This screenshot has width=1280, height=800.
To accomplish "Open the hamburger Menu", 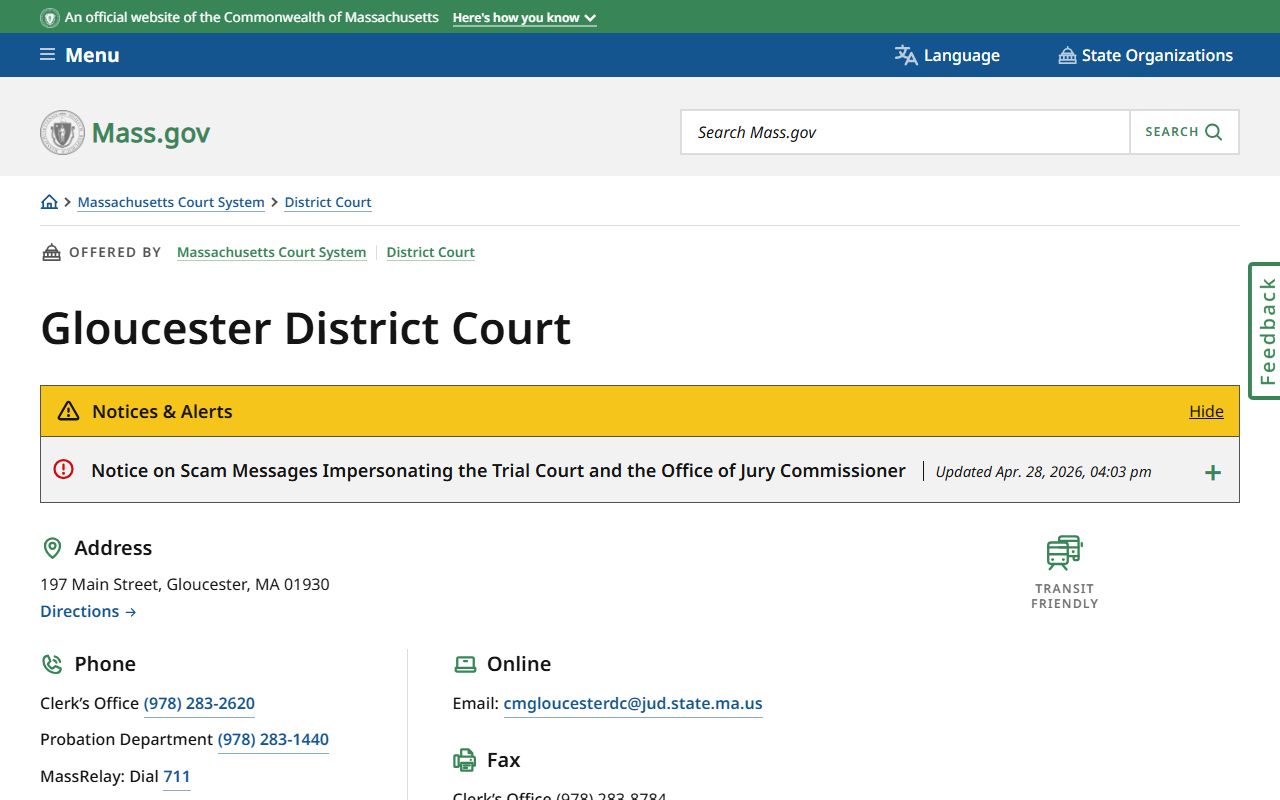I will click(x=79, y=55).
